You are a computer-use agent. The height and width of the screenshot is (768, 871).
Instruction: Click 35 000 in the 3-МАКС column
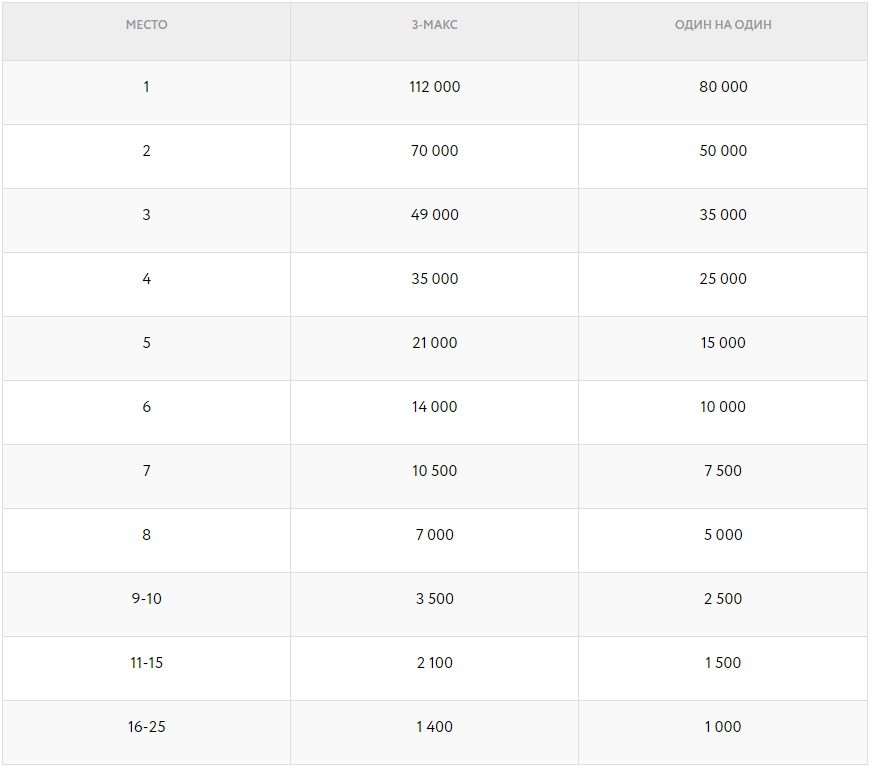pos(434,279)
